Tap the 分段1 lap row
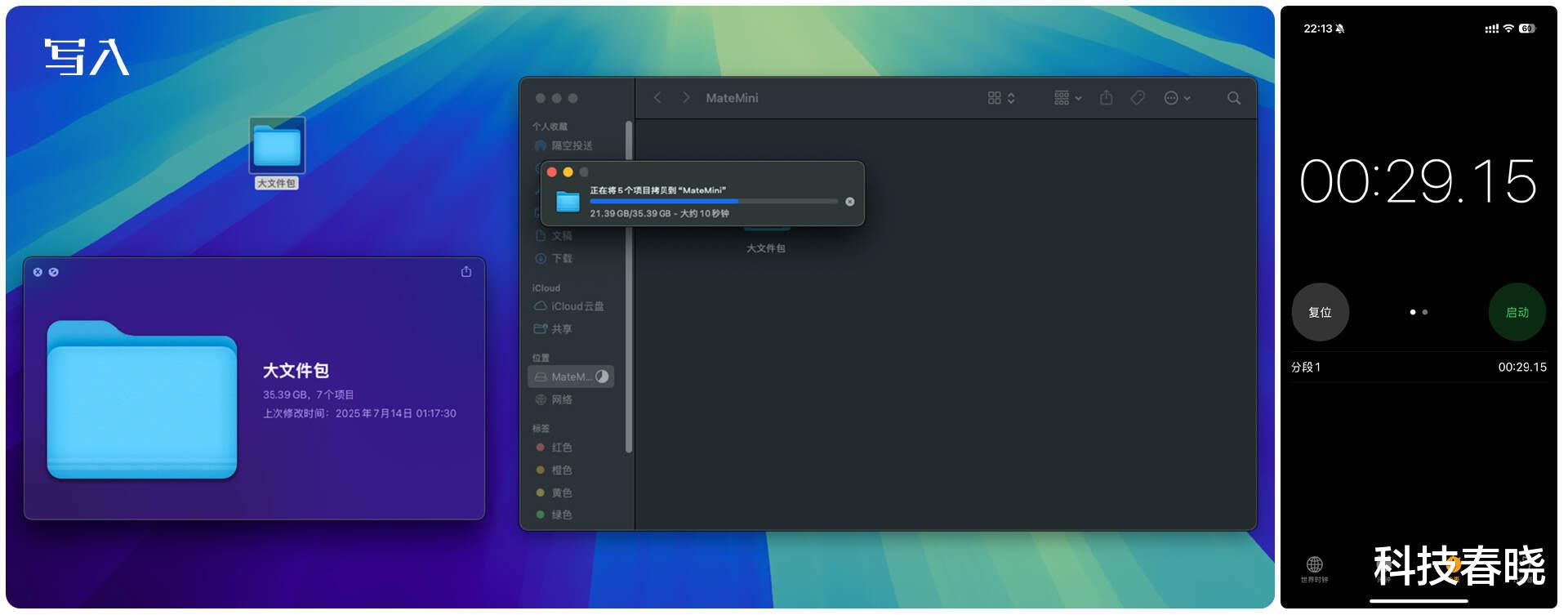 [1419, 368]
